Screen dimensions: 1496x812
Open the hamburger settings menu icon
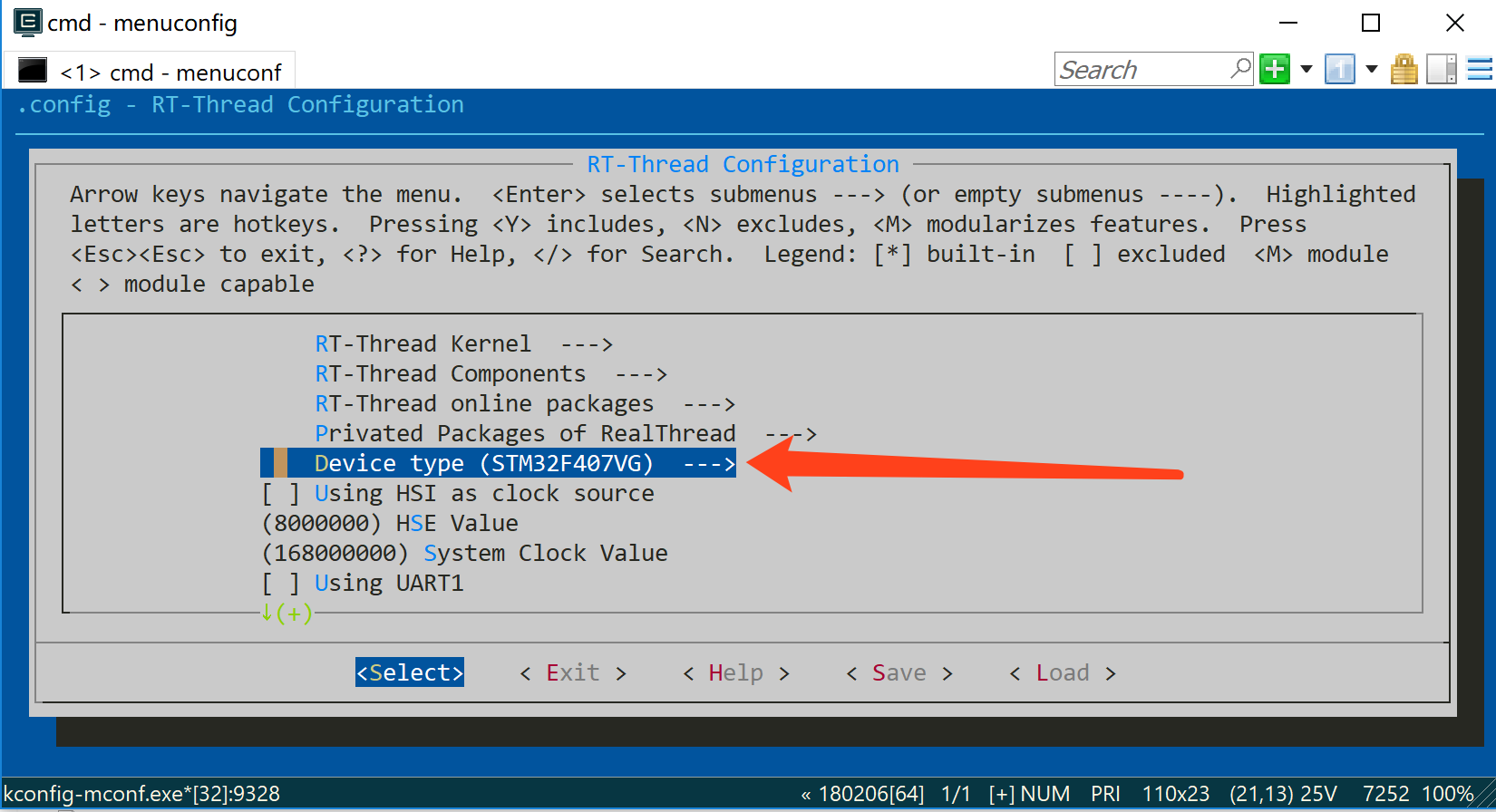tap(1480, 69)
